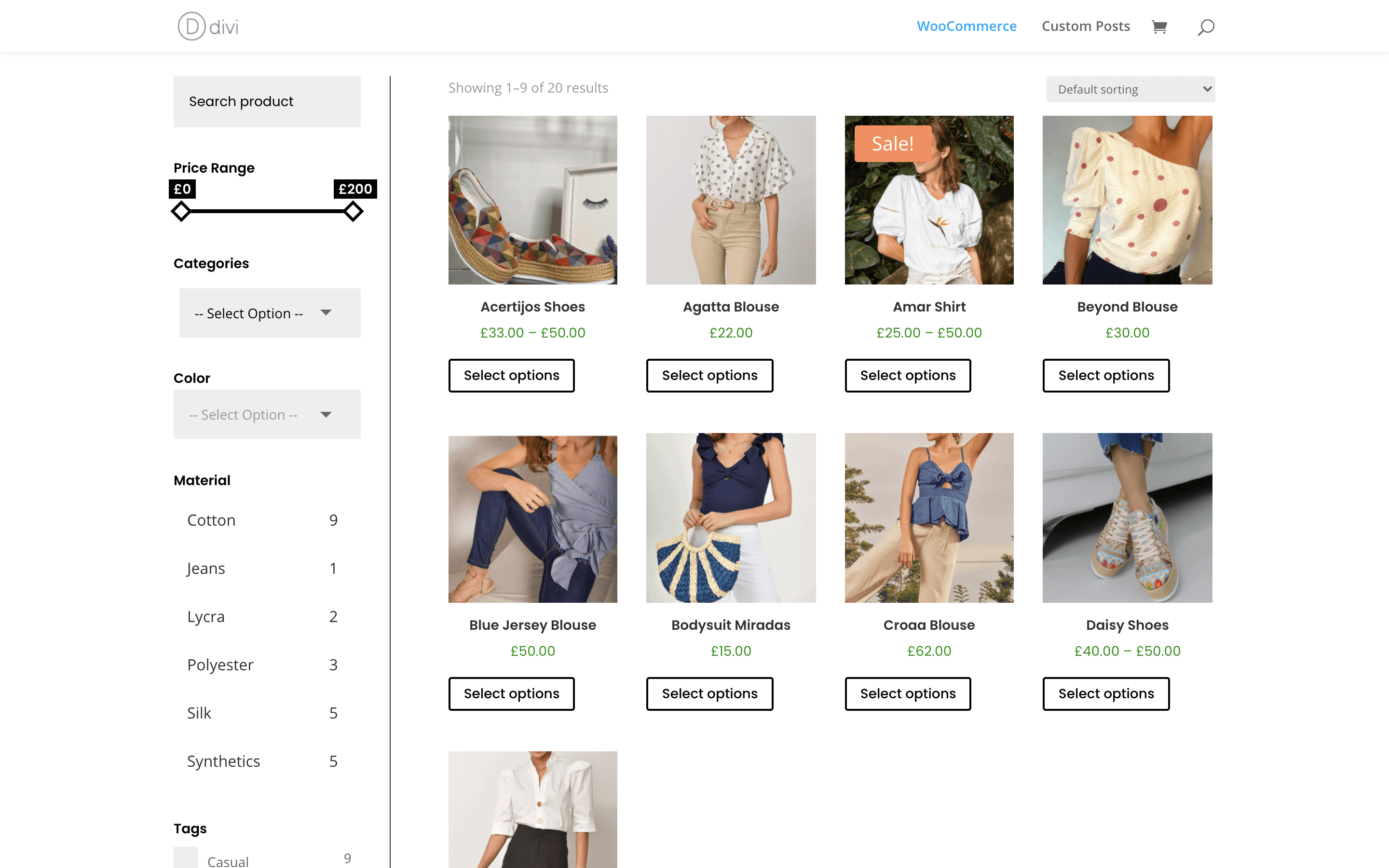Open the Beyond Blouse product image
Image resolution: width=1389 pixels, height=868 pixels.
(1127, 200)
